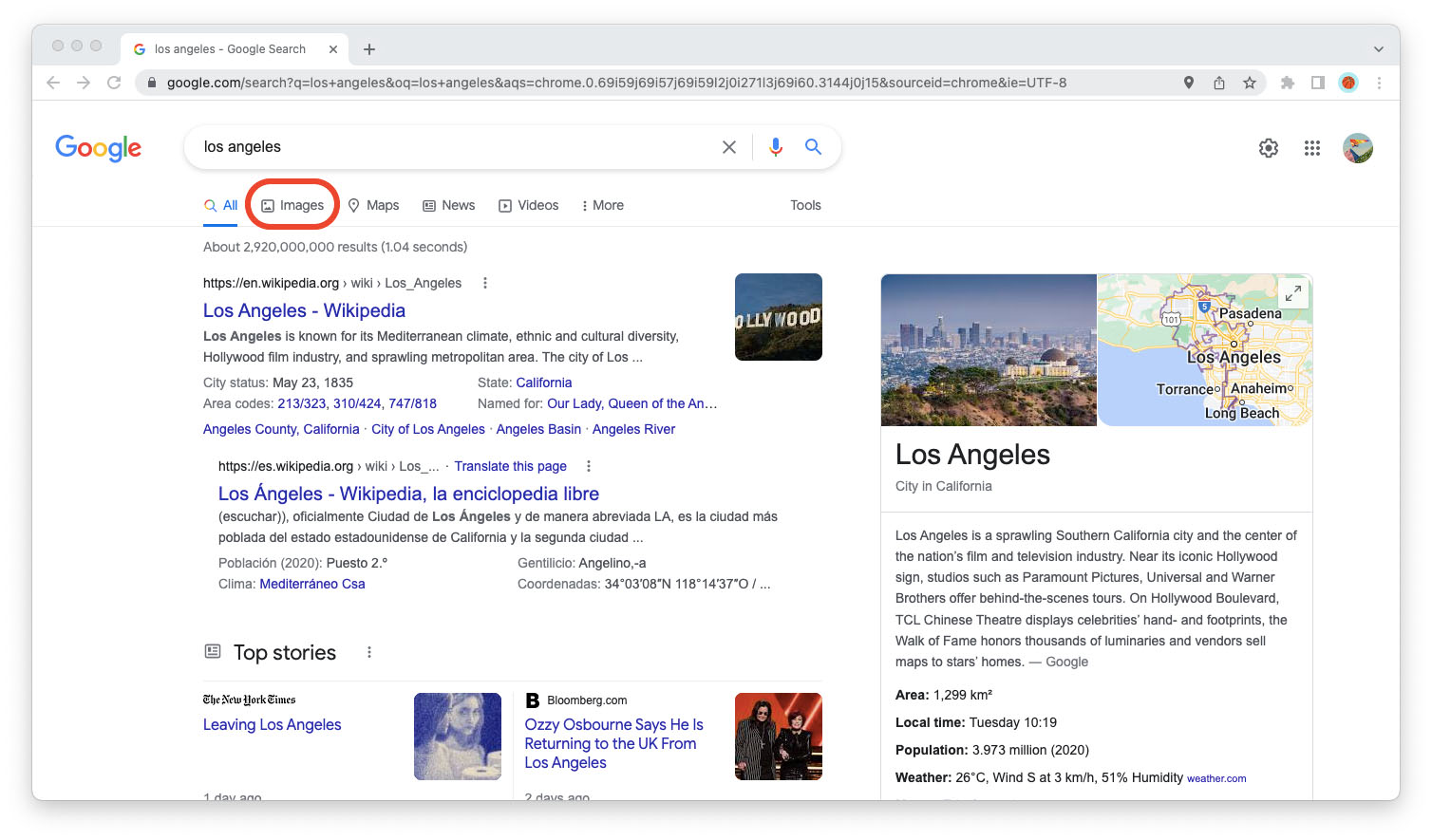
Task: Toggle the Chrome side panel icon
Action: pos(1318,83)
